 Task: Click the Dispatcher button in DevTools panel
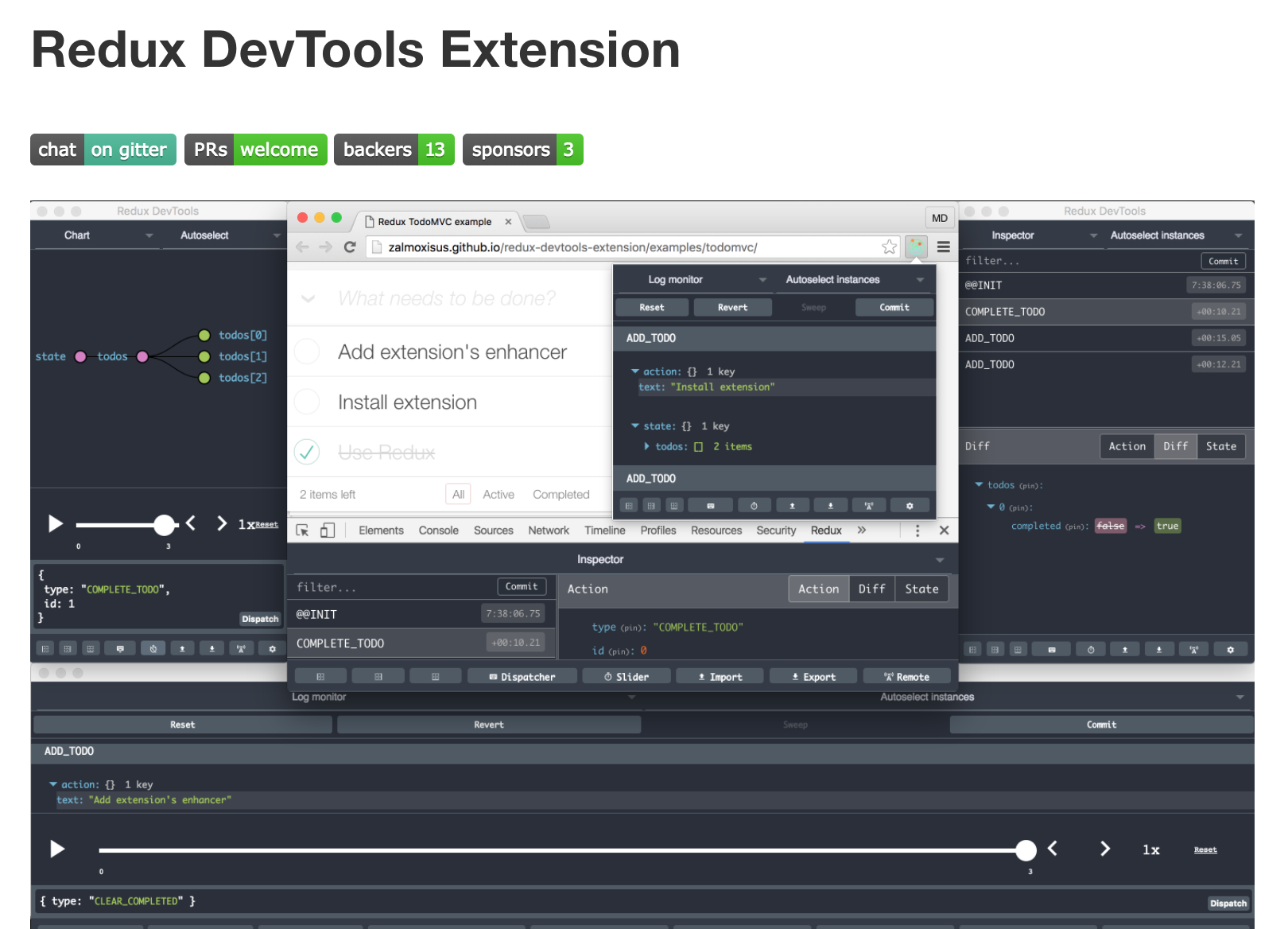522,676
